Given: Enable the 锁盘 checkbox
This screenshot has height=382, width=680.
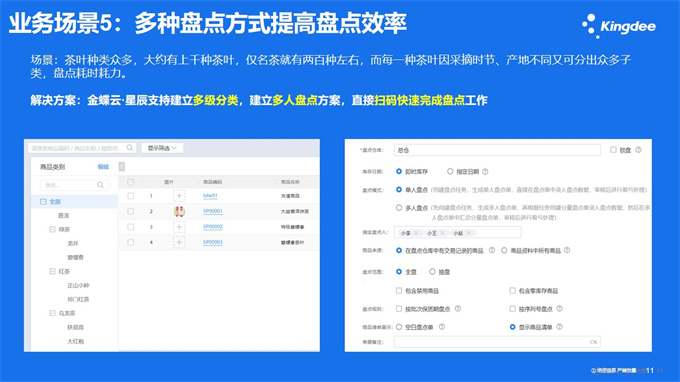Looking at the screenshot, I should (x=613, y=150).
